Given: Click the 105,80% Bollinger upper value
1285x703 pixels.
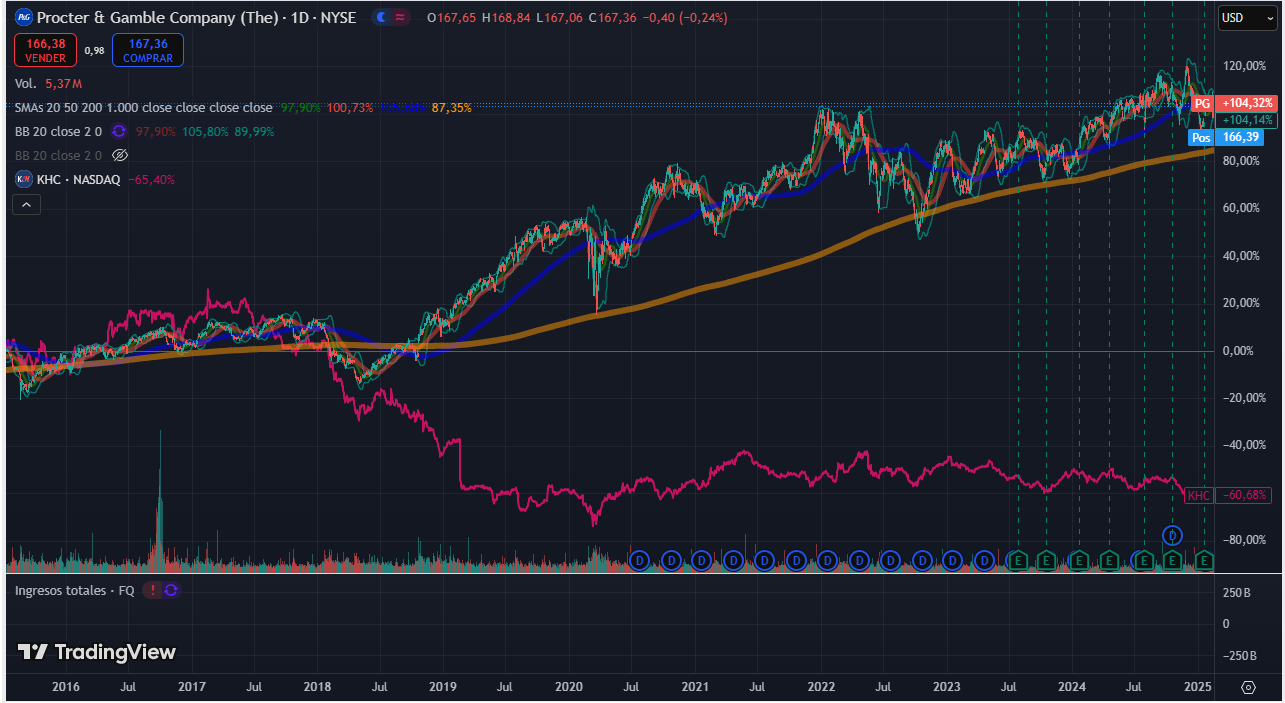Looking at the screenshot, I should click(x=205, y=131).
